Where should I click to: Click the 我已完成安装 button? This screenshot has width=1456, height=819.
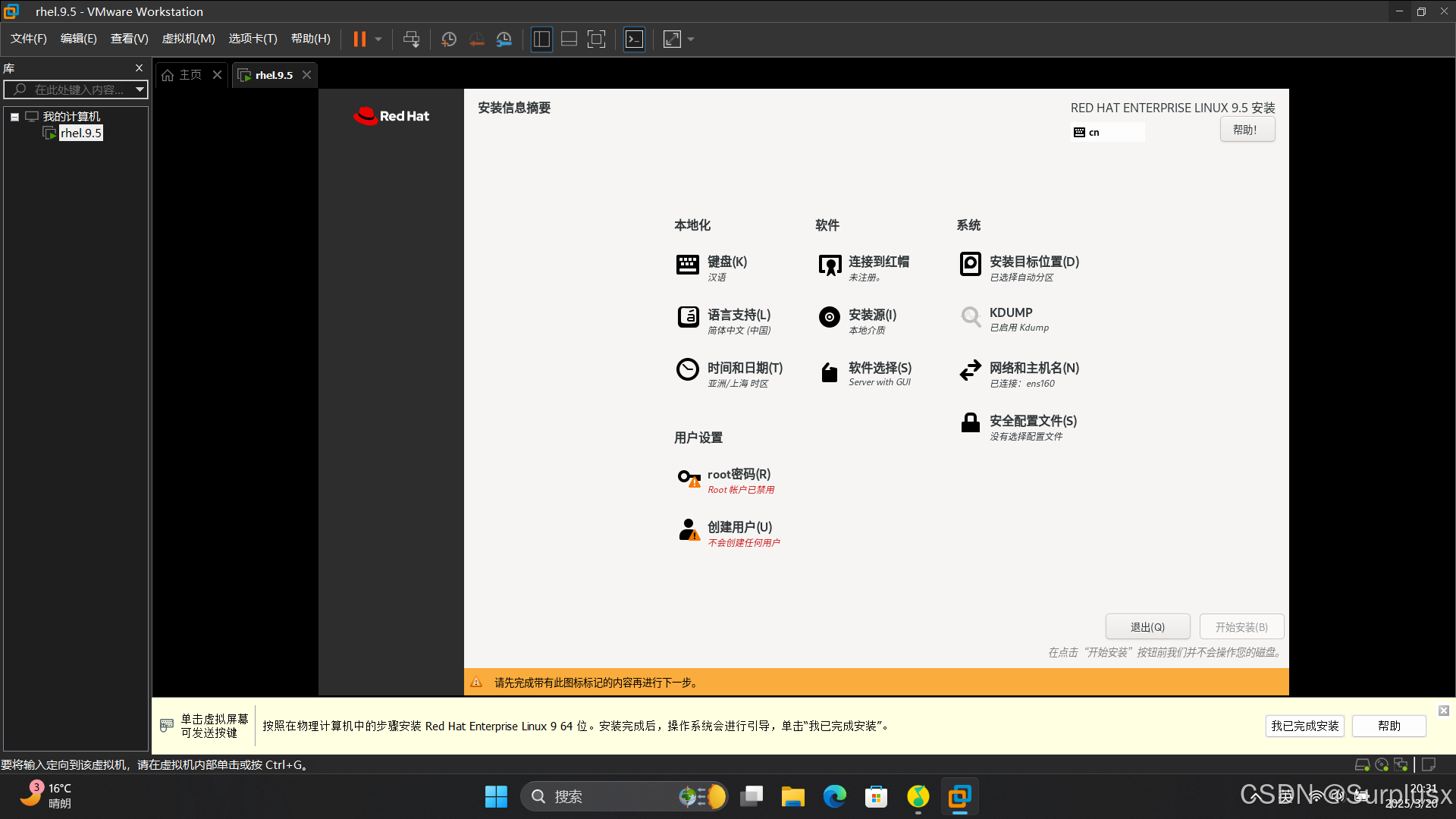click(1304, 726)
